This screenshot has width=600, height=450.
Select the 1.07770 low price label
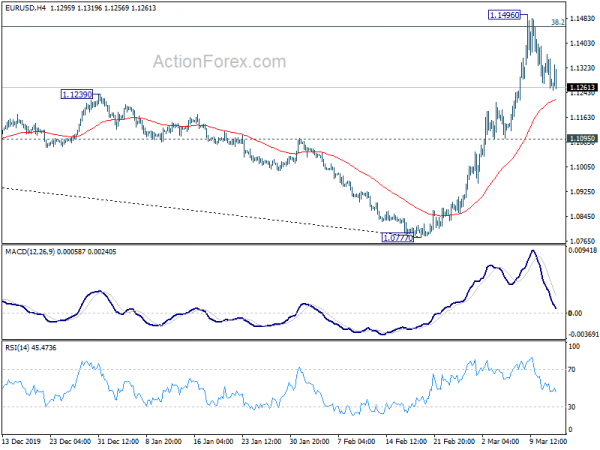tap(398, 238)
